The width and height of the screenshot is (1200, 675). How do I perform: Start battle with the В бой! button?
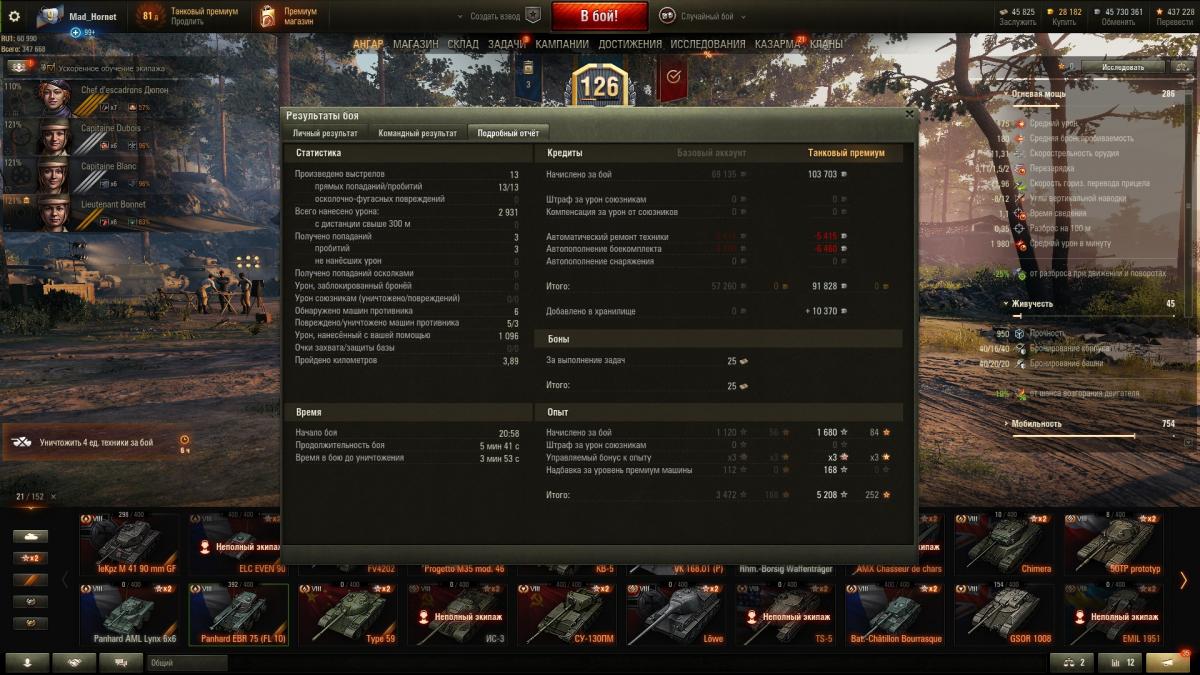600,16
